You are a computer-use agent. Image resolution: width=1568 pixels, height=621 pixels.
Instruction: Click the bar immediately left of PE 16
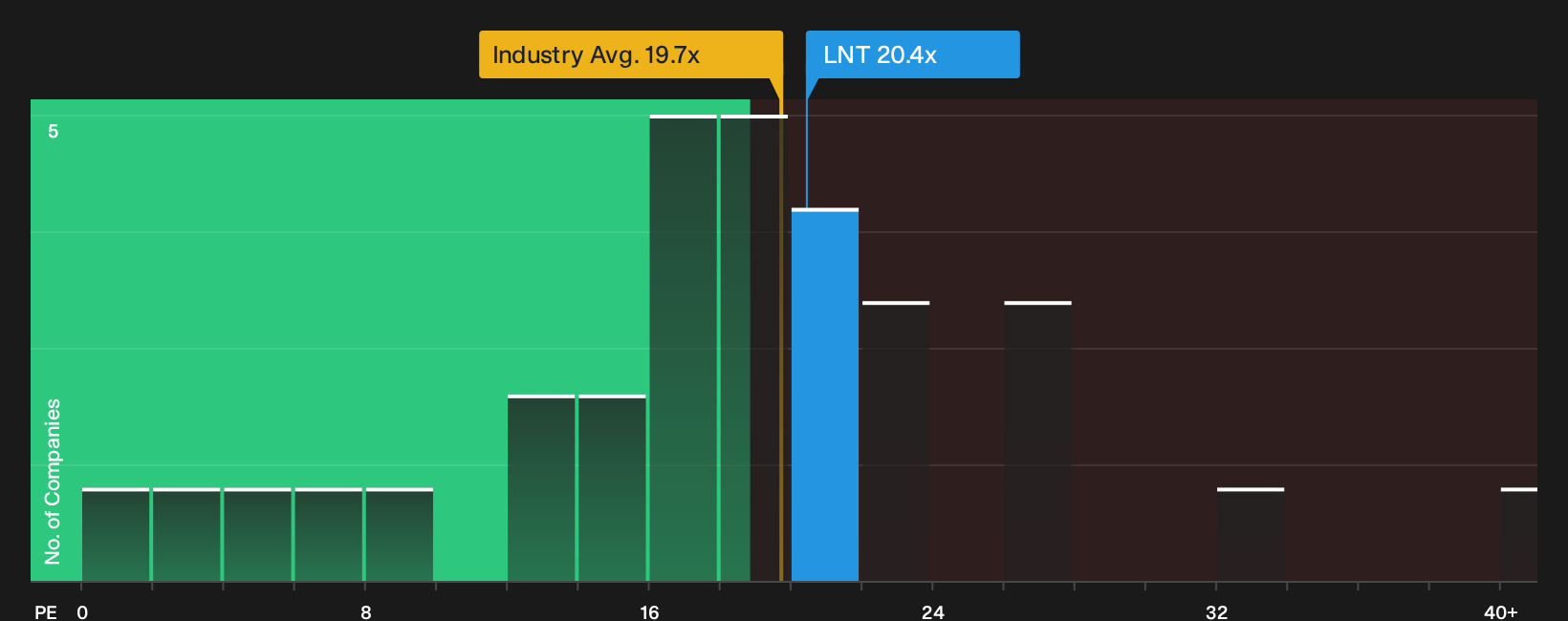coord(612,488)
